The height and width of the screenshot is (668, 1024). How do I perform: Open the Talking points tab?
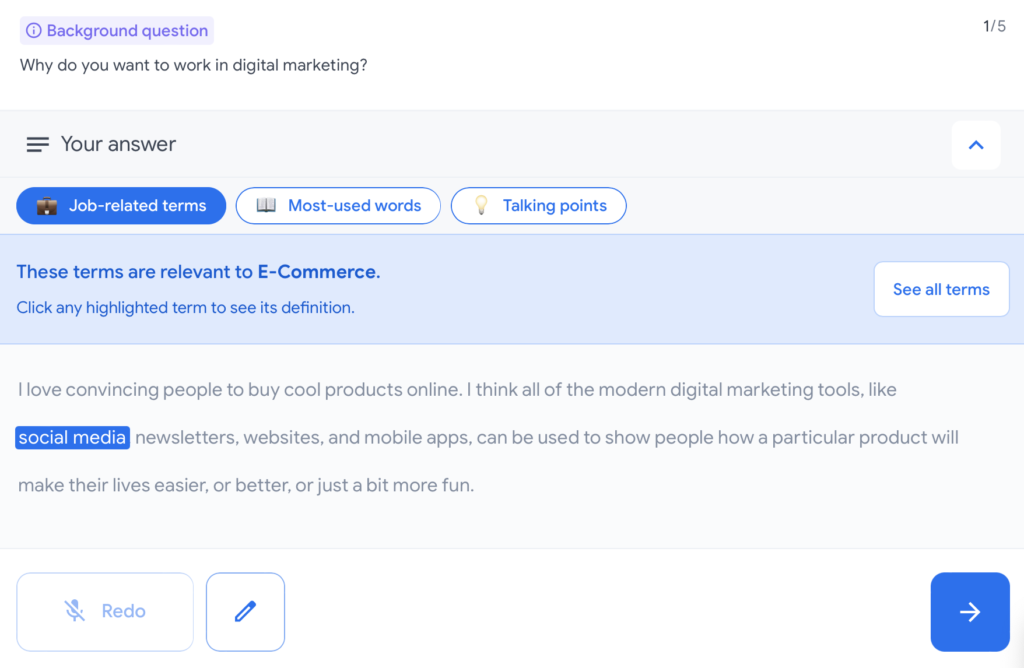(x=539, y=206)
